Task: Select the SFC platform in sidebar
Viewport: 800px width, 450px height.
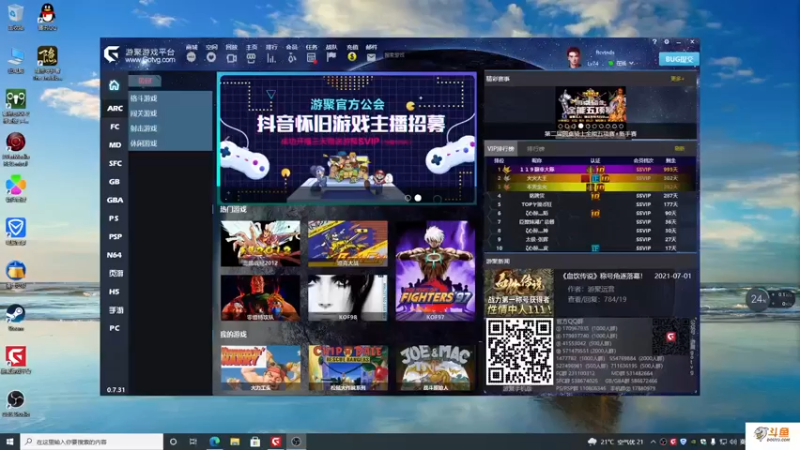Action: pos(114,163)
